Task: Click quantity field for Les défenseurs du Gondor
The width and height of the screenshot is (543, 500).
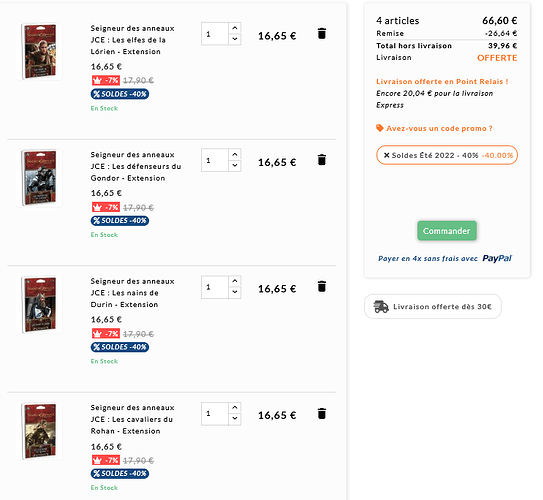Action: [215, 160]
